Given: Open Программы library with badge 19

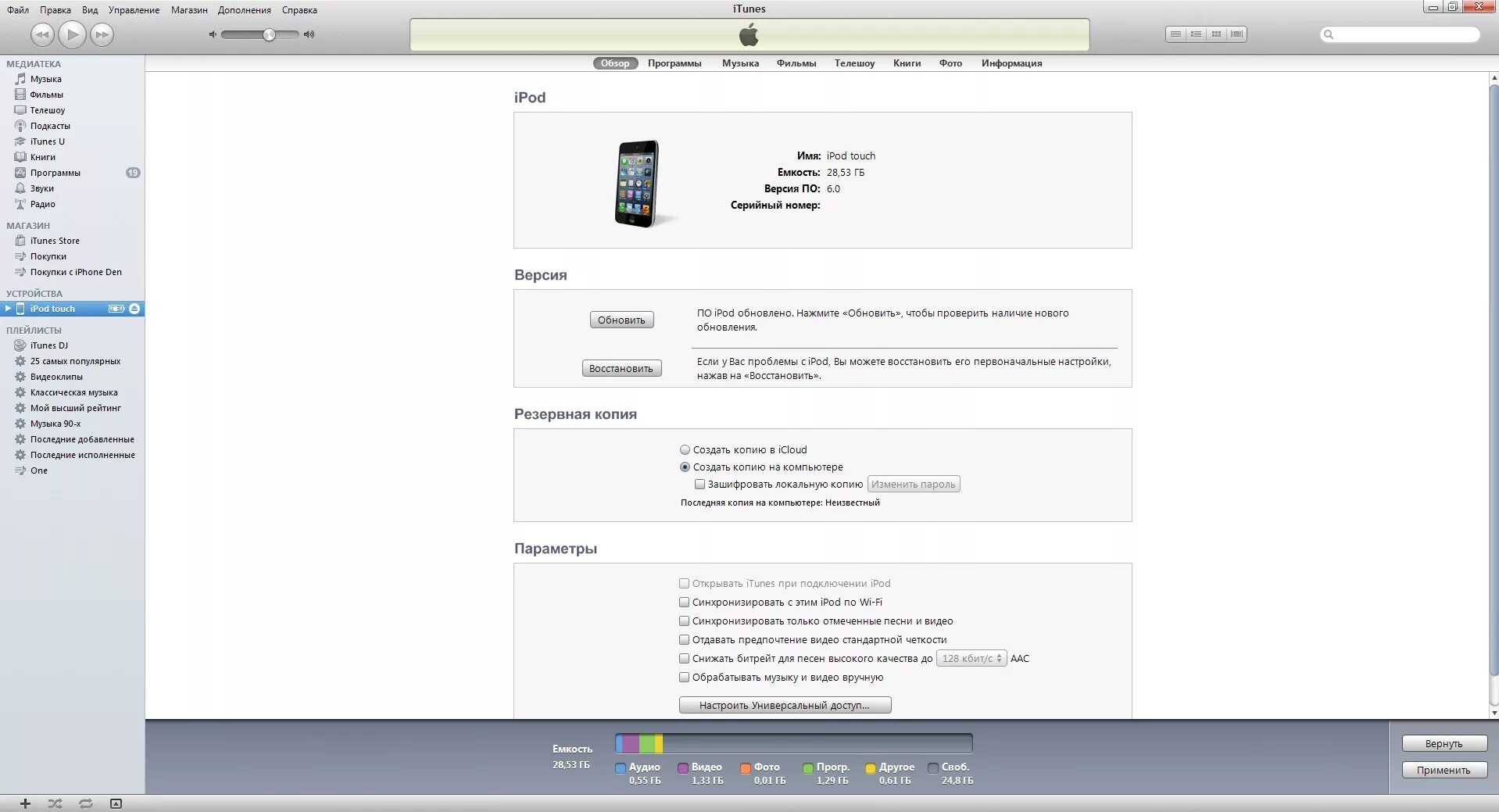Looking at the screenshot, I should [72, 173].
